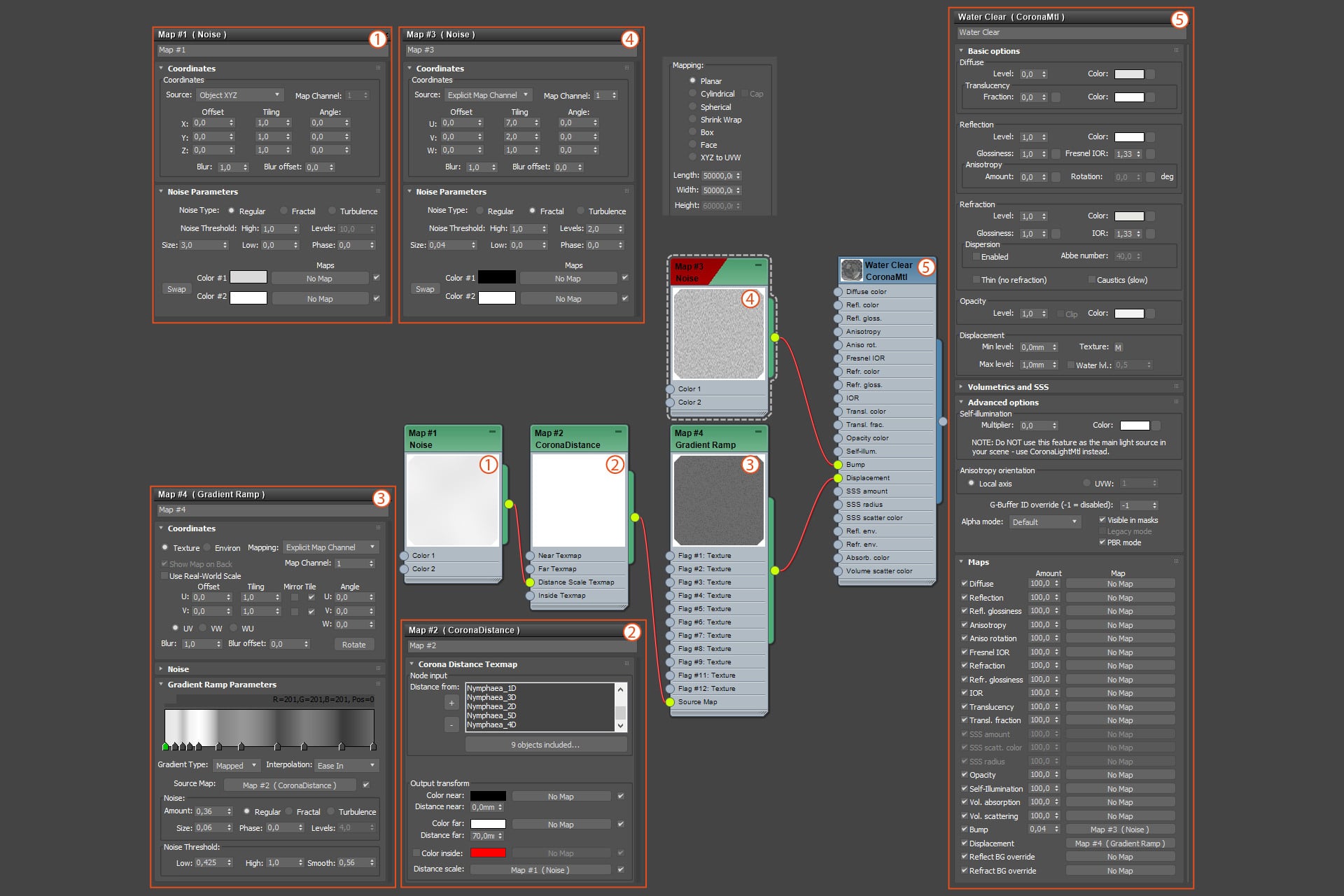Toggle PBR mode checkbox

(1102, 542)
